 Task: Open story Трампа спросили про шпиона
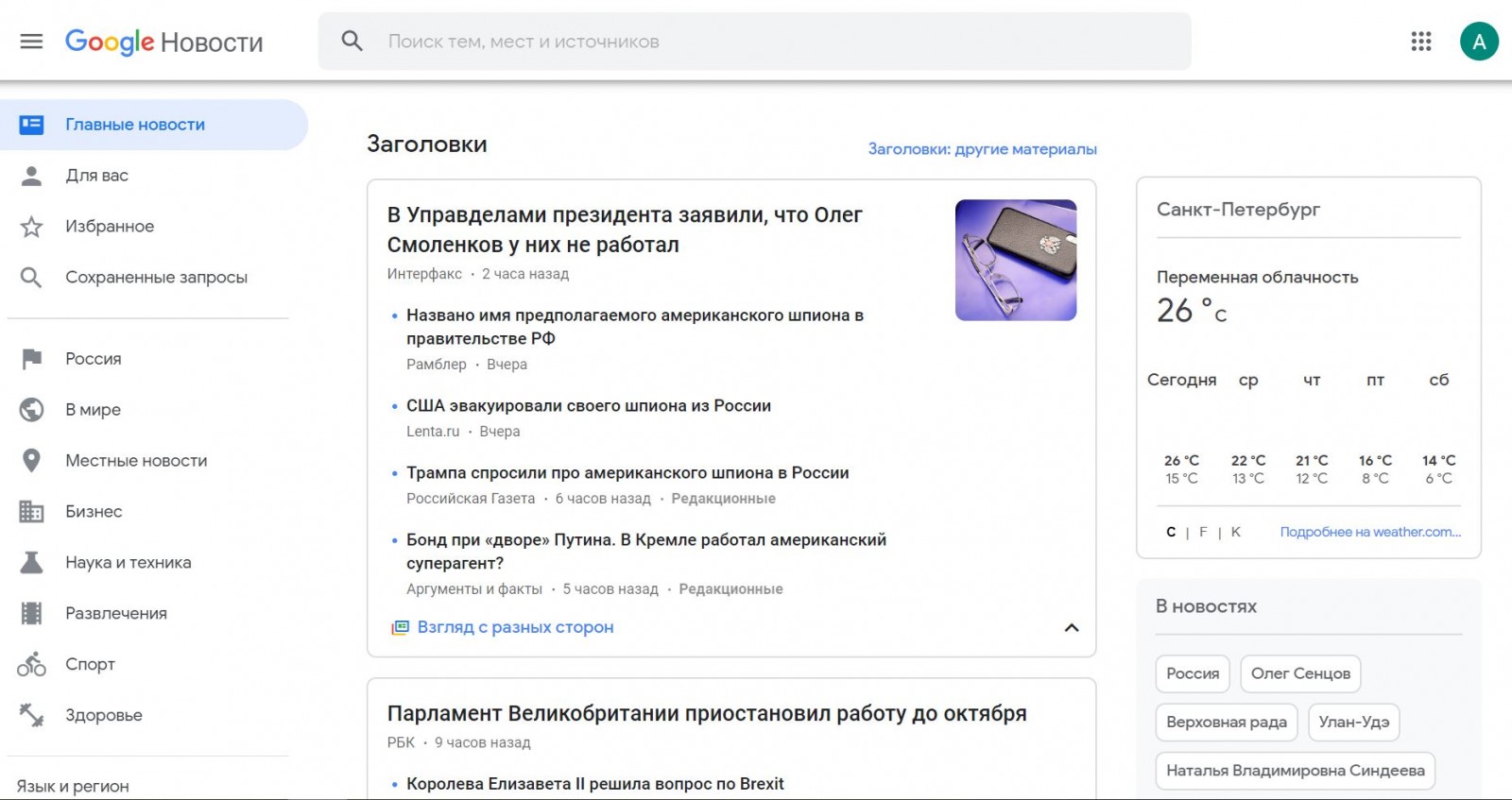pos(627,473)
